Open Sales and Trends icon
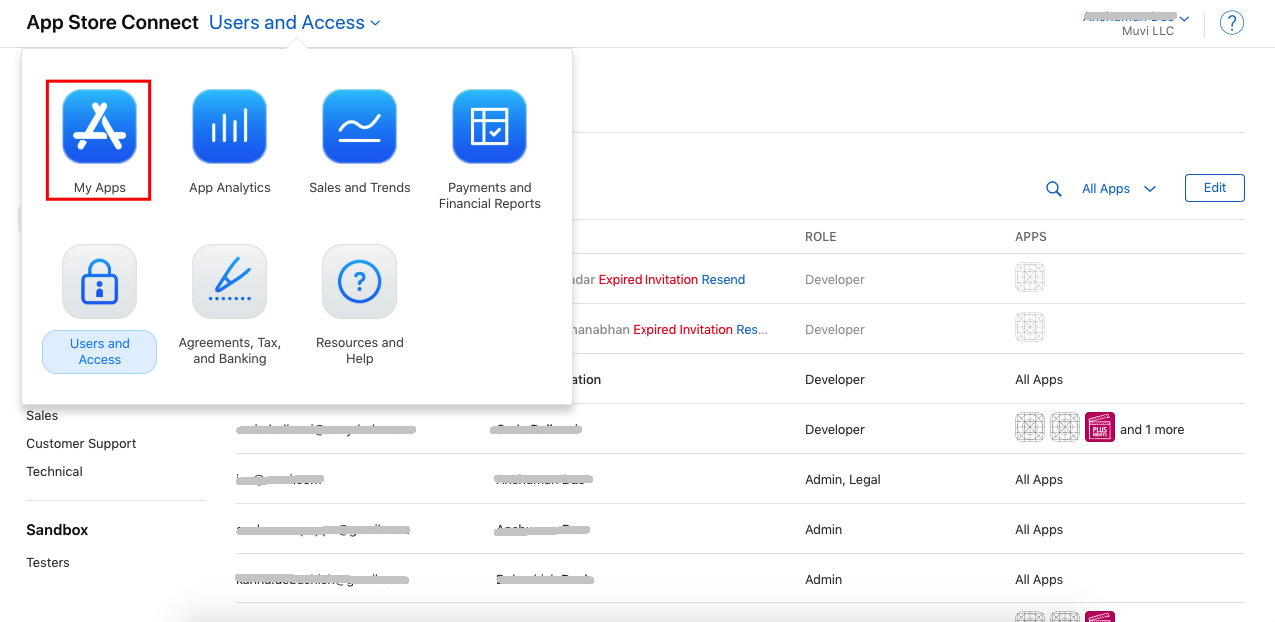Viewport: 1275px width, 622px height. (x=359, y=126)
